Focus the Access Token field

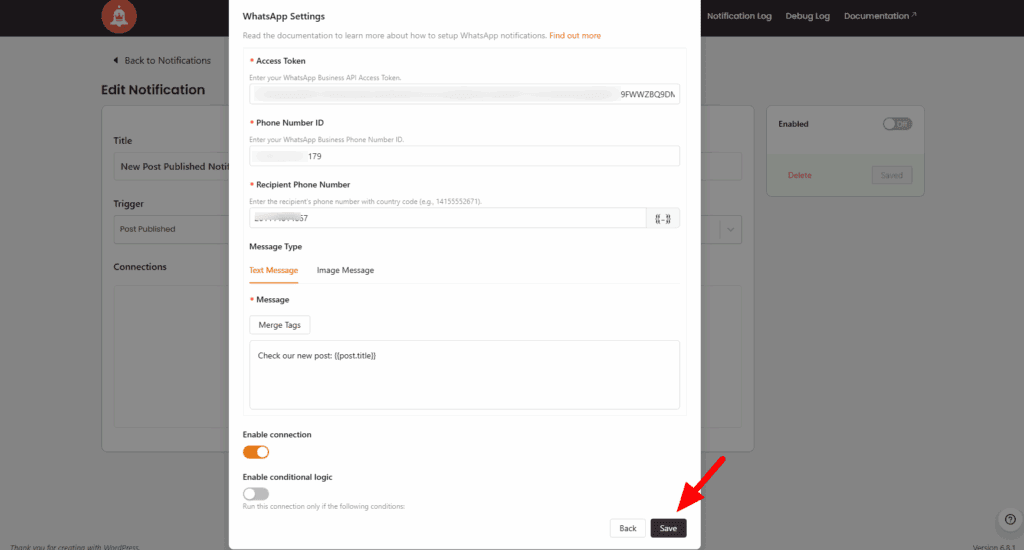464,94
